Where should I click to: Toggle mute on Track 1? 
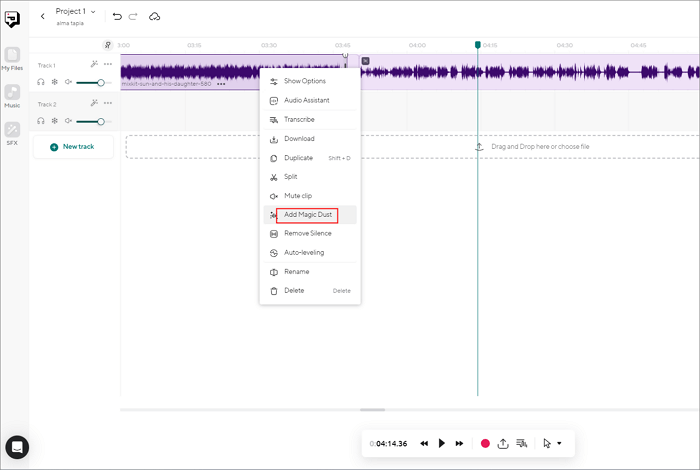tap(69, 82)
